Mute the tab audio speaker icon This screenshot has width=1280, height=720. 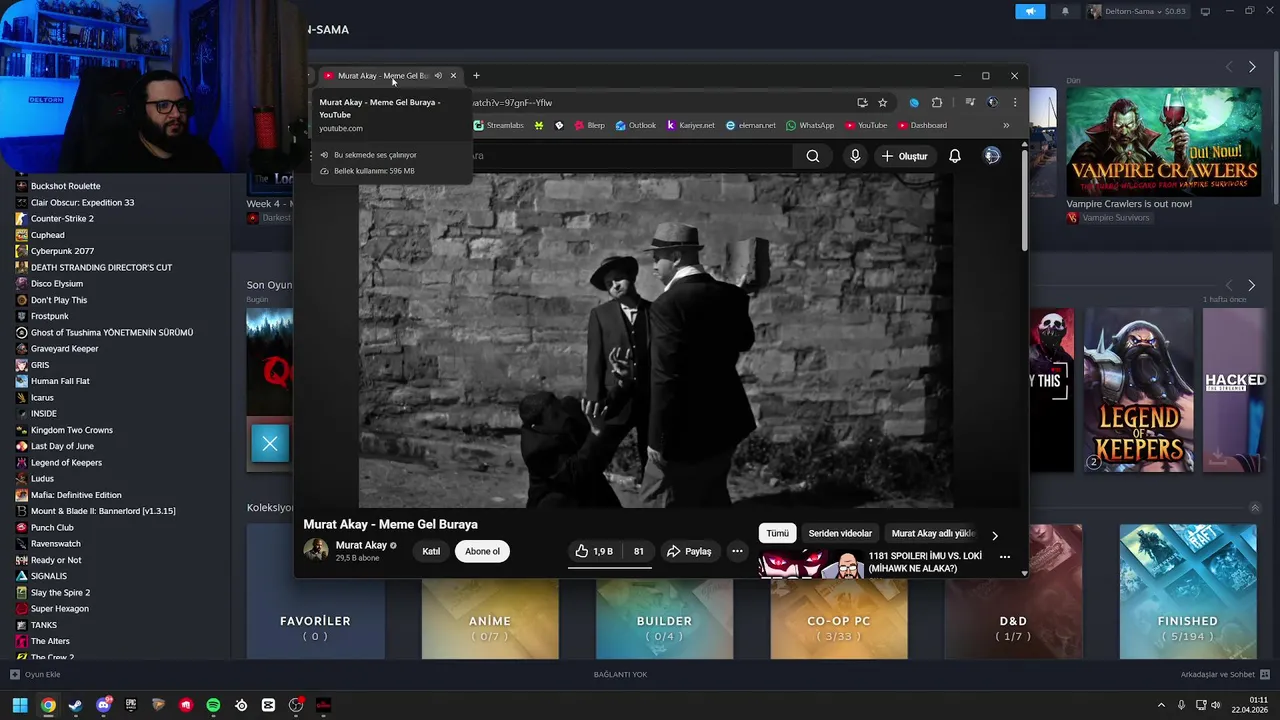438,76
